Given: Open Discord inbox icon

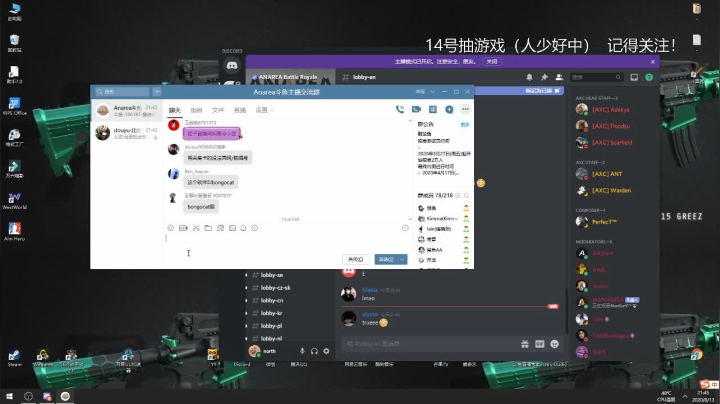Looking at the screenshot, I should click(x=634, y=77).
